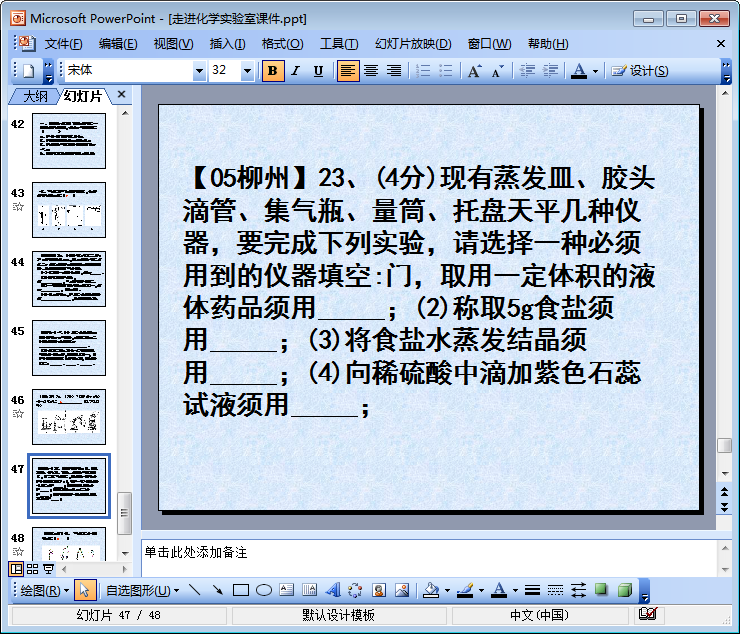Apply the line color brush

pyautogui.click(x=465, y=590)
